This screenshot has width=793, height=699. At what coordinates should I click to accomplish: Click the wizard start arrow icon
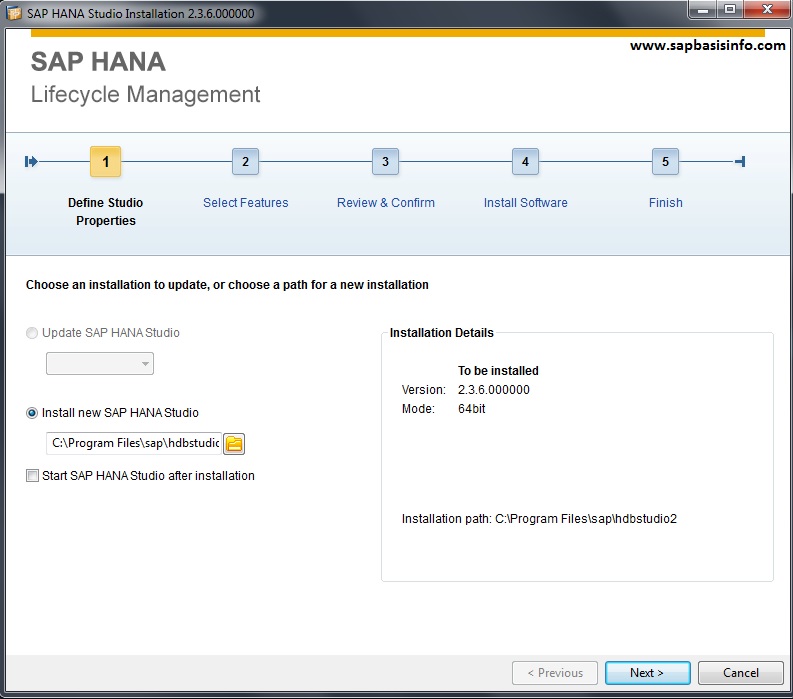(x=31, y=161)
